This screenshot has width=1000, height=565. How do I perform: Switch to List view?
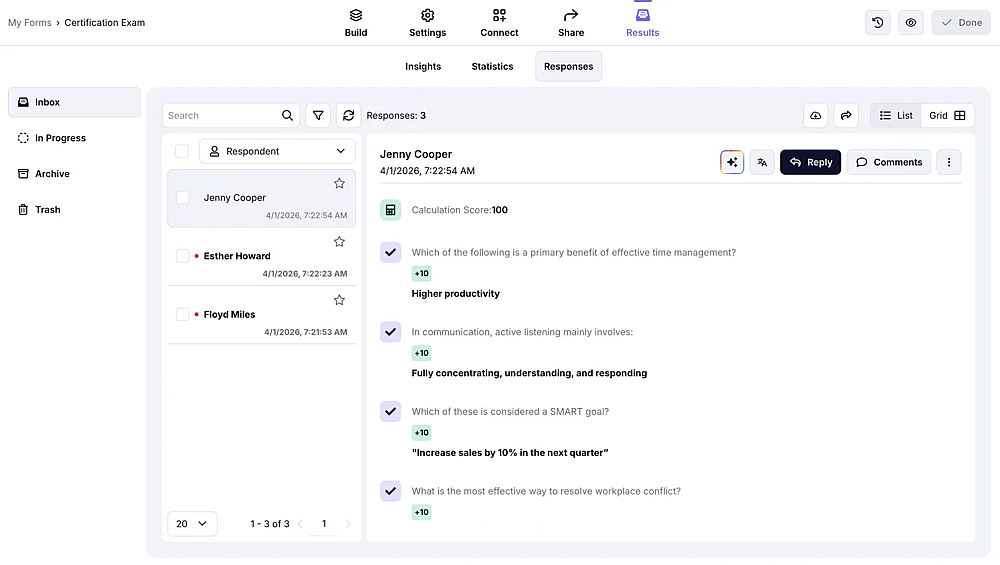[x=895, y=115]
